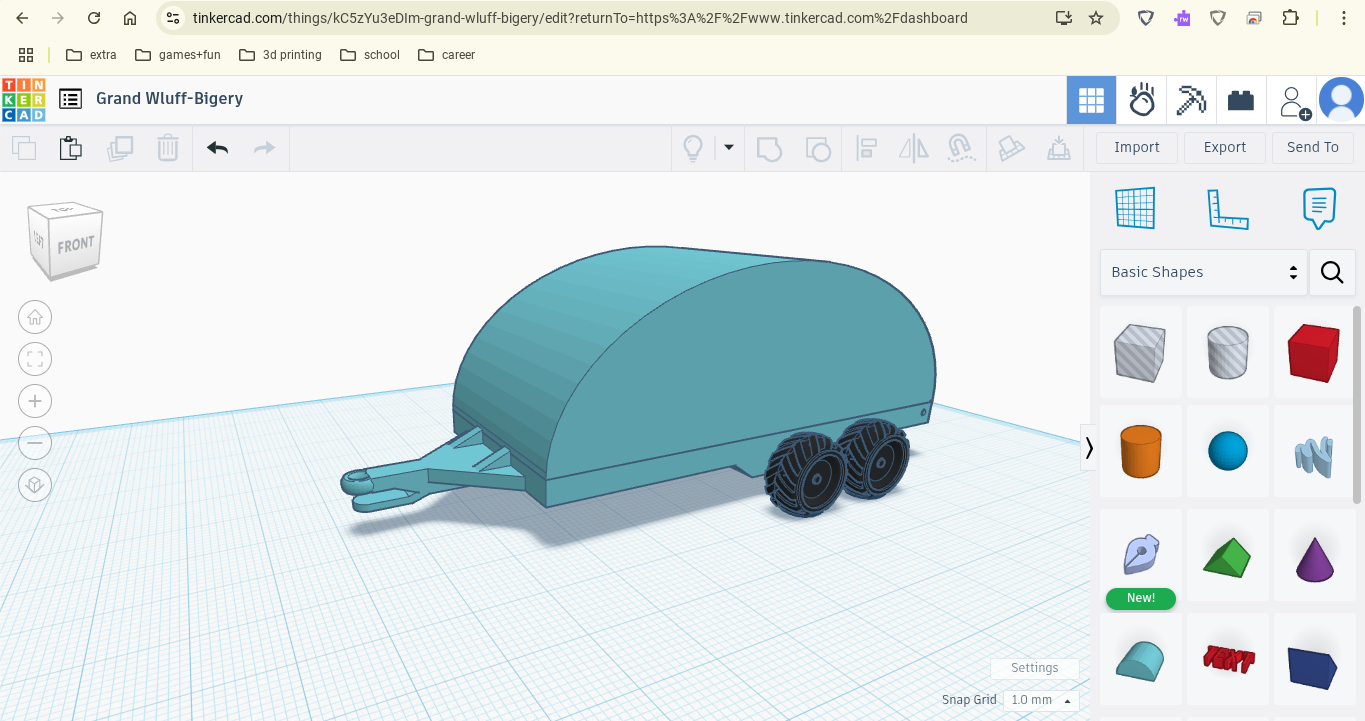Select the purple Cone shape

tap(1314, 556)
